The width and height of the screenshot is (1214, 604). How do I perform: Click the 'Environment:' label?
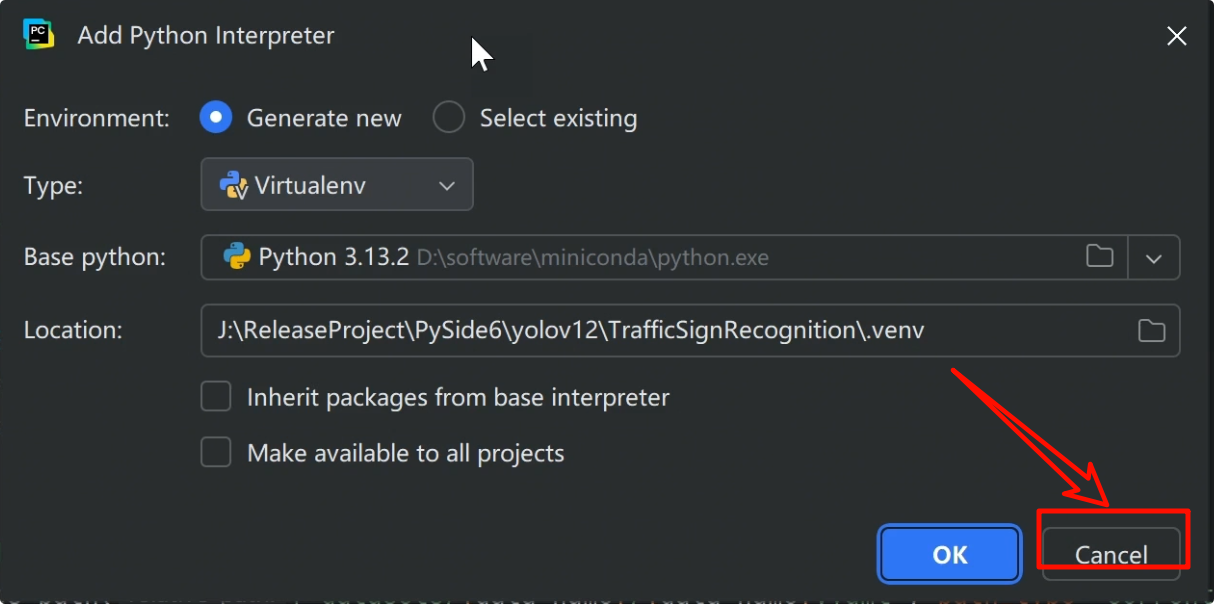(x=97, y=118)
